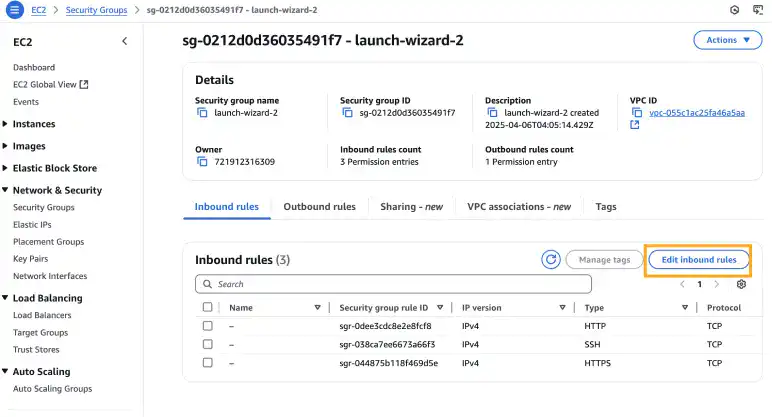772x417 pixels.
Task: Collapse the Auto Scaling section
Action: point(5,371)
